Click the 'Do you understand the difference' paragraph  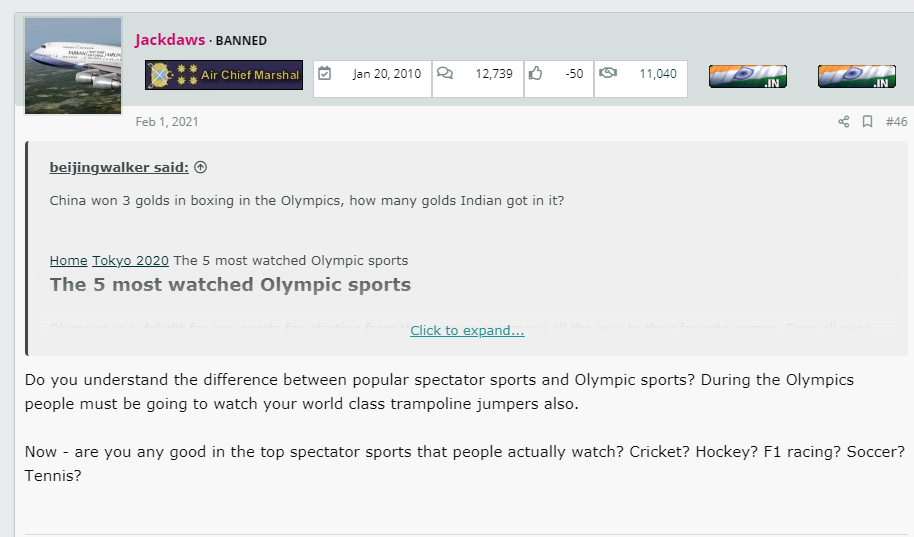click(439, 392)
